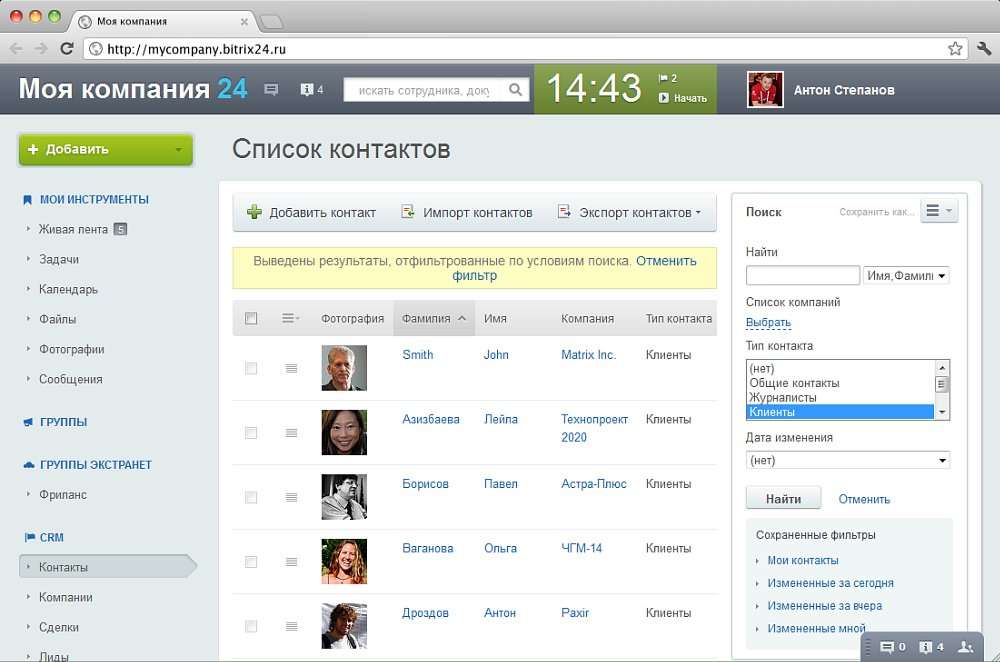The image size is (1000, 662).
Task: Click the search magnifier icon
Action: point(515,90)
